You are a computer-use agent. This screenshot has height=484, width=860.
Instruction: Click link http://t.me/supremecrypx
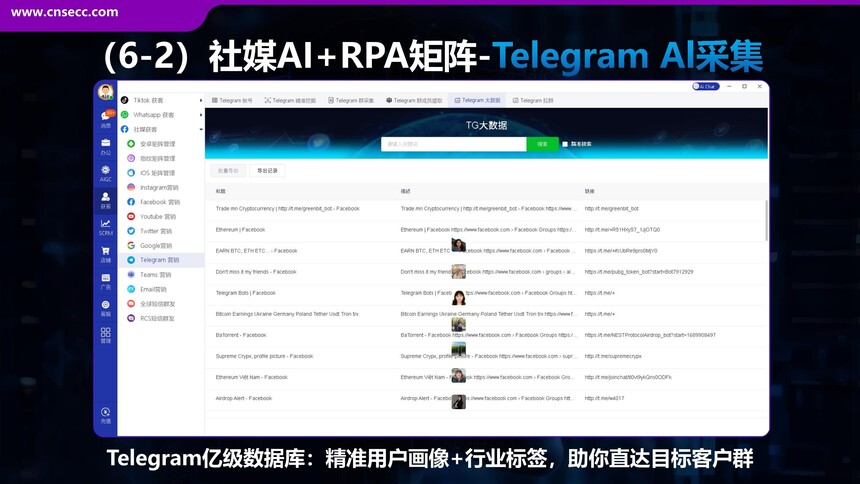(613, 356)
